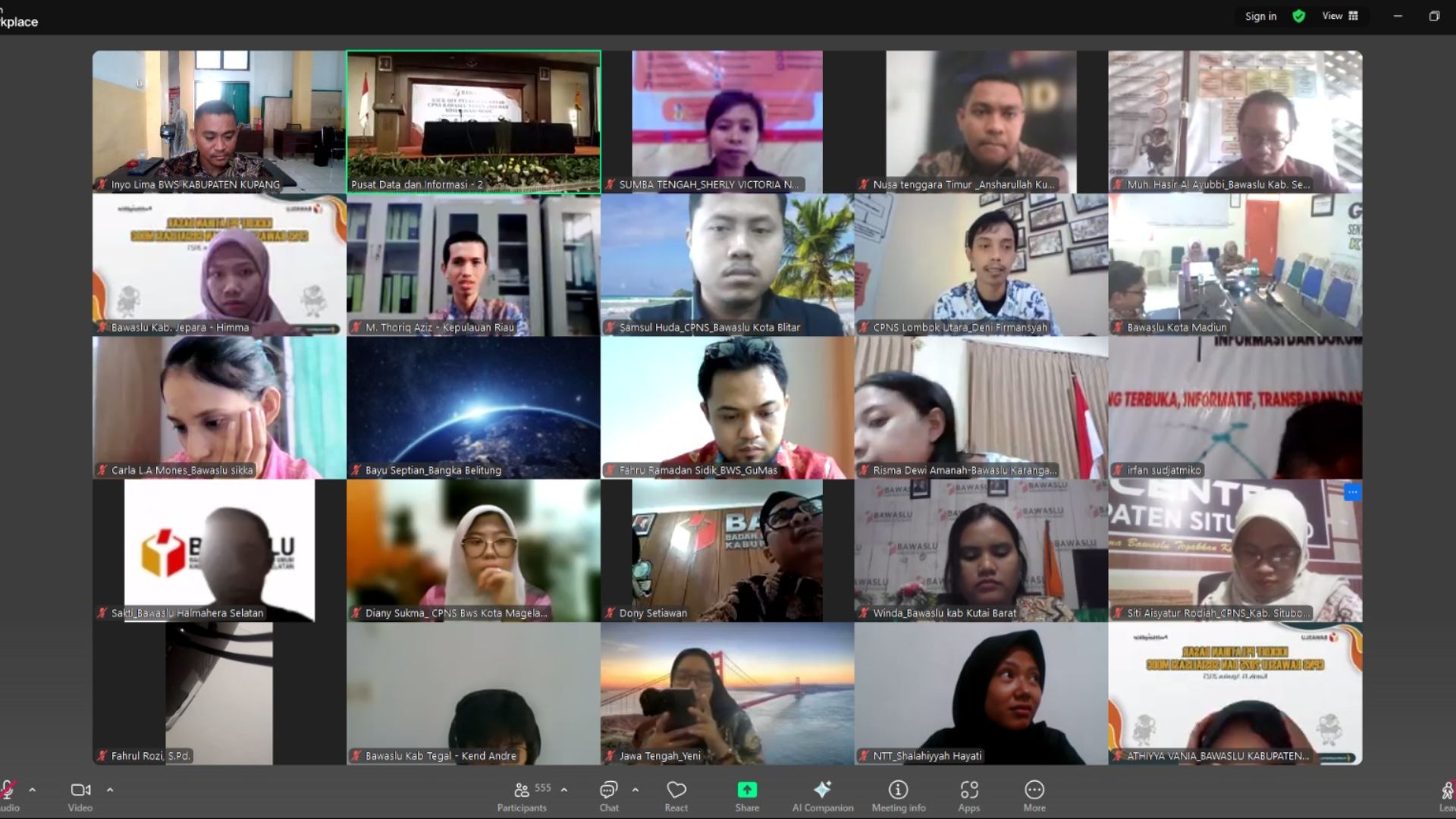Viewport: 1456px width, 819px height.
Task: Open AI Companion
Action: pyautogui.click(x=823, y=796)
